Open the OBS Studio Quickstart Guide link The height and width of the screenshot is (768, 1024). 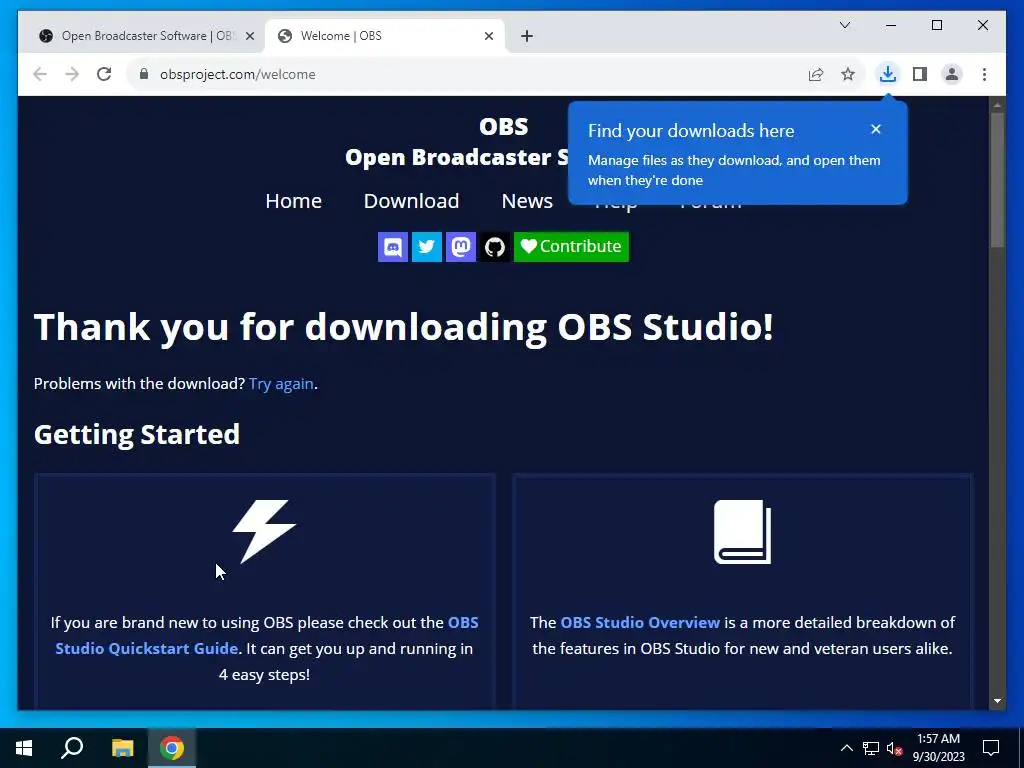click(267, 635)
